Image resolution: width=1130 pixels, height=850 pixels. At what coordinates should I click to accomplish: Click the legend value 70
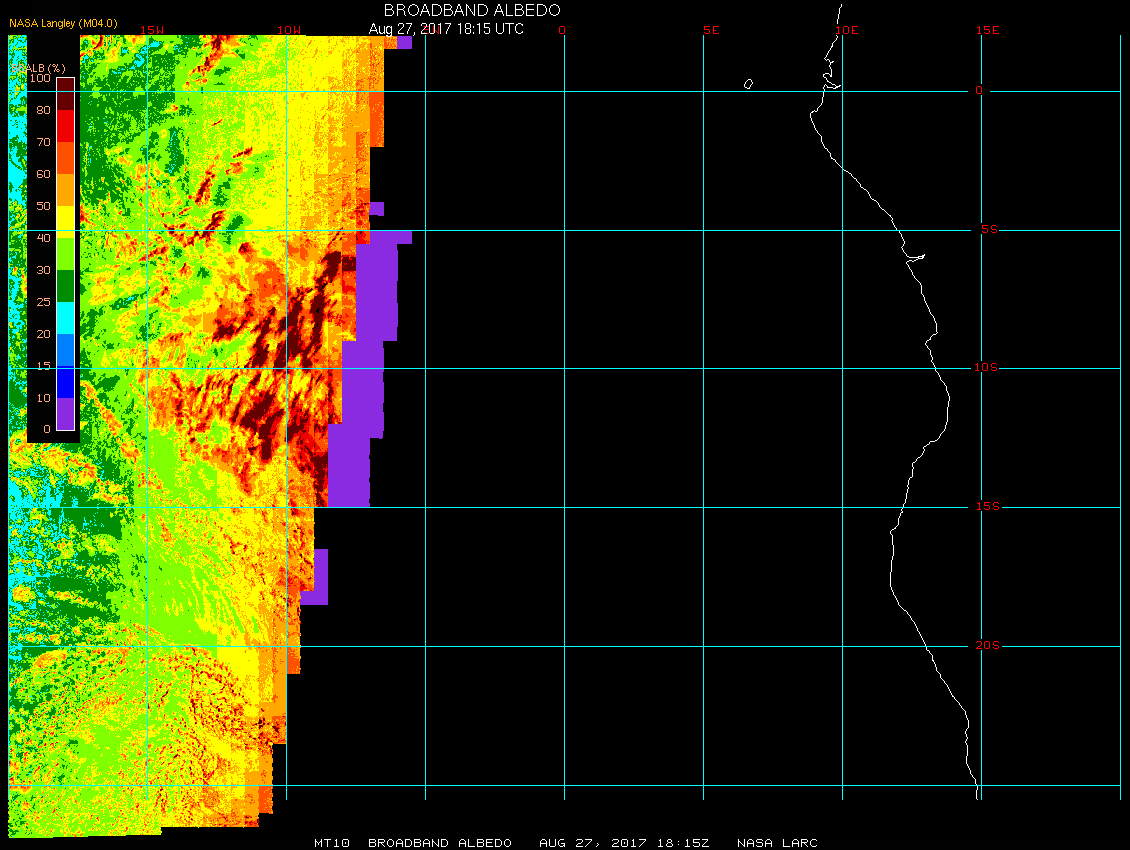coord(43,142)
